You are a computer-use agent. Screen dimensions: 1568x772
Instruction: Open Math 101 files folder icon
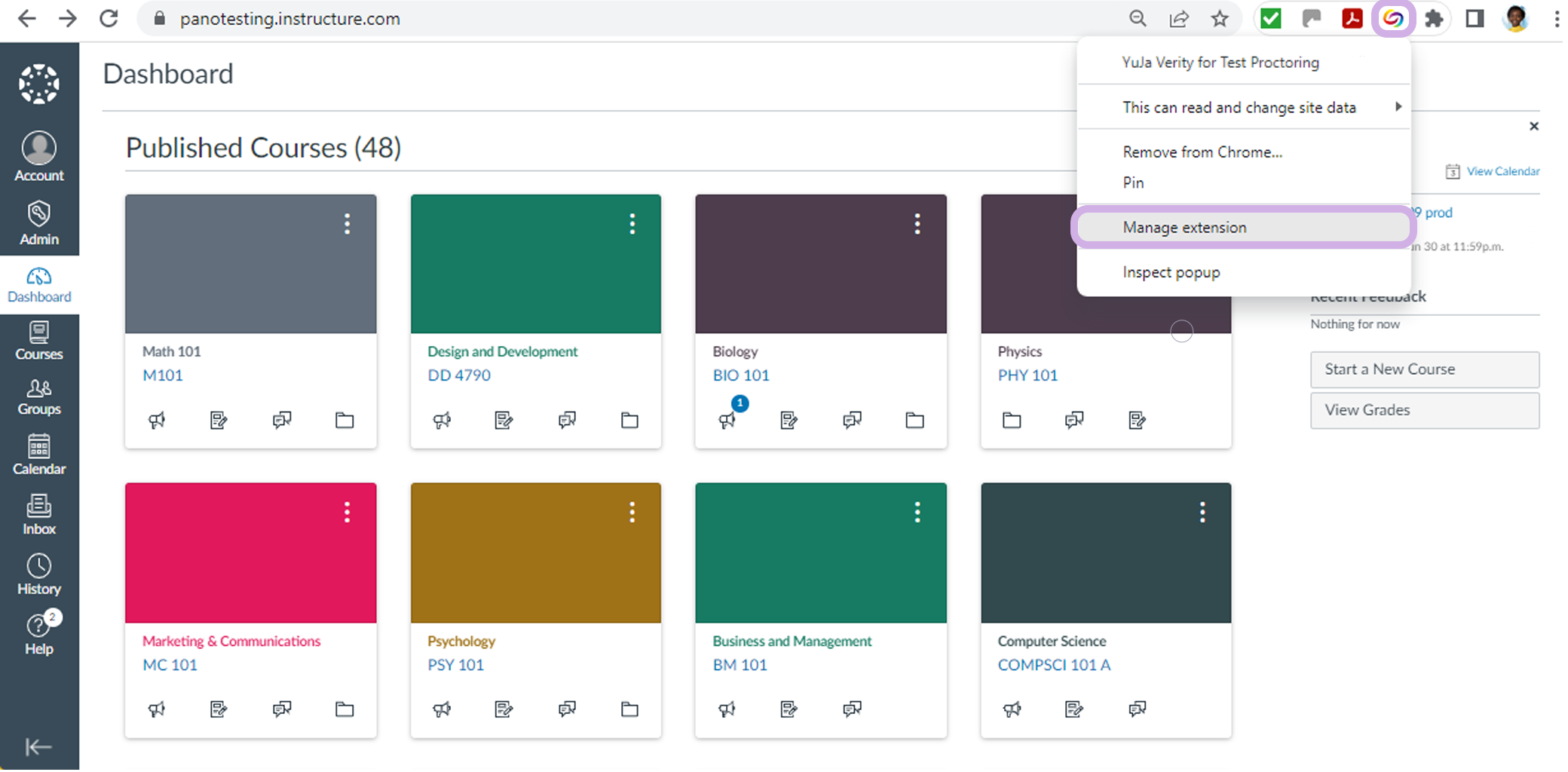click(x=345, y=420)
